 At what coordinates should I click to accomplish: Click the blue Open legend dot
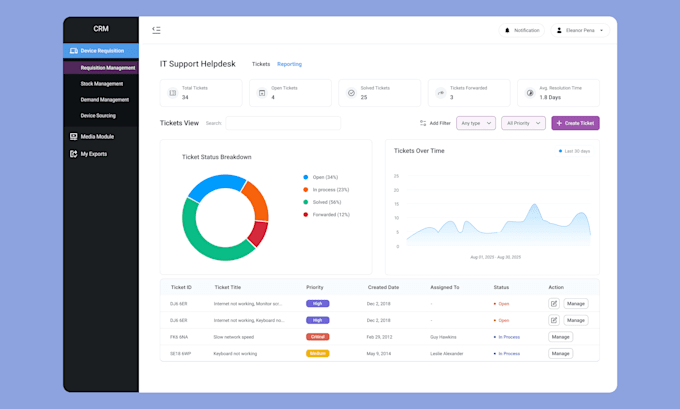(306, 177)
